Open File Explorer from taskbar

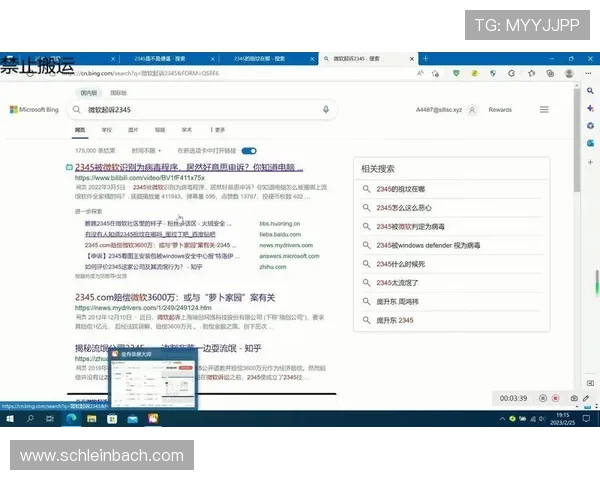(91, 418)
